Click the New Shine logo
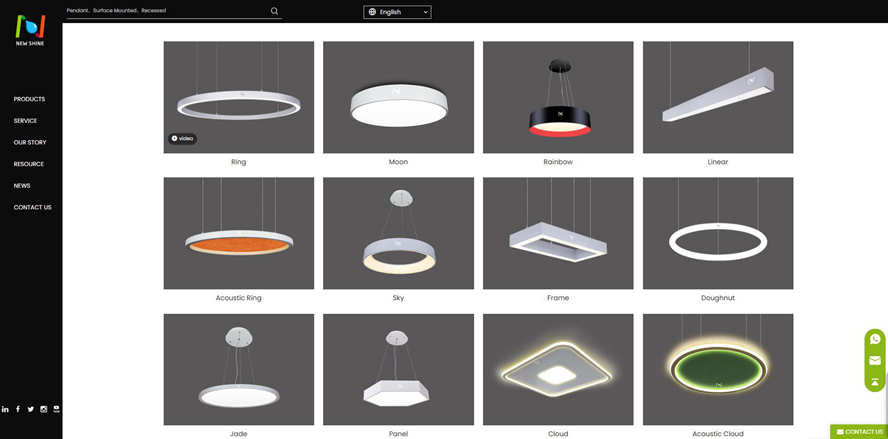 (30, 30)
